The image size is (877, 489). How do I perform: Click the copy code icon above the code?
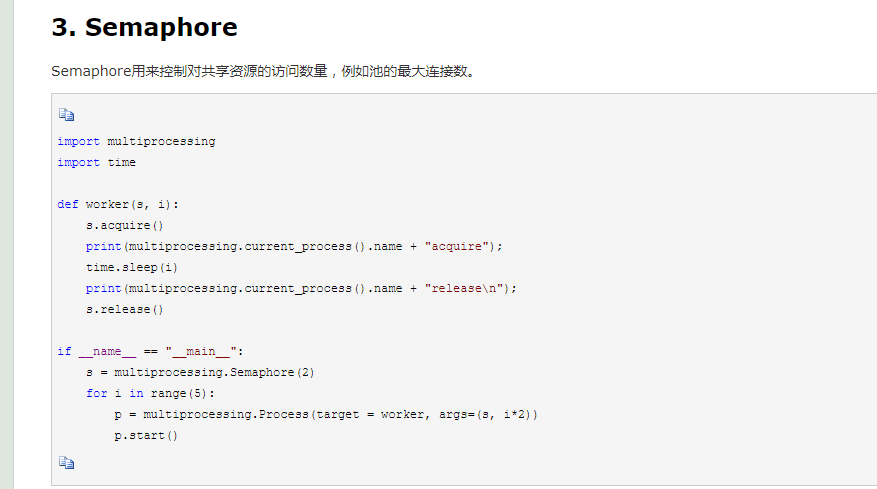[x=66, y=114]
